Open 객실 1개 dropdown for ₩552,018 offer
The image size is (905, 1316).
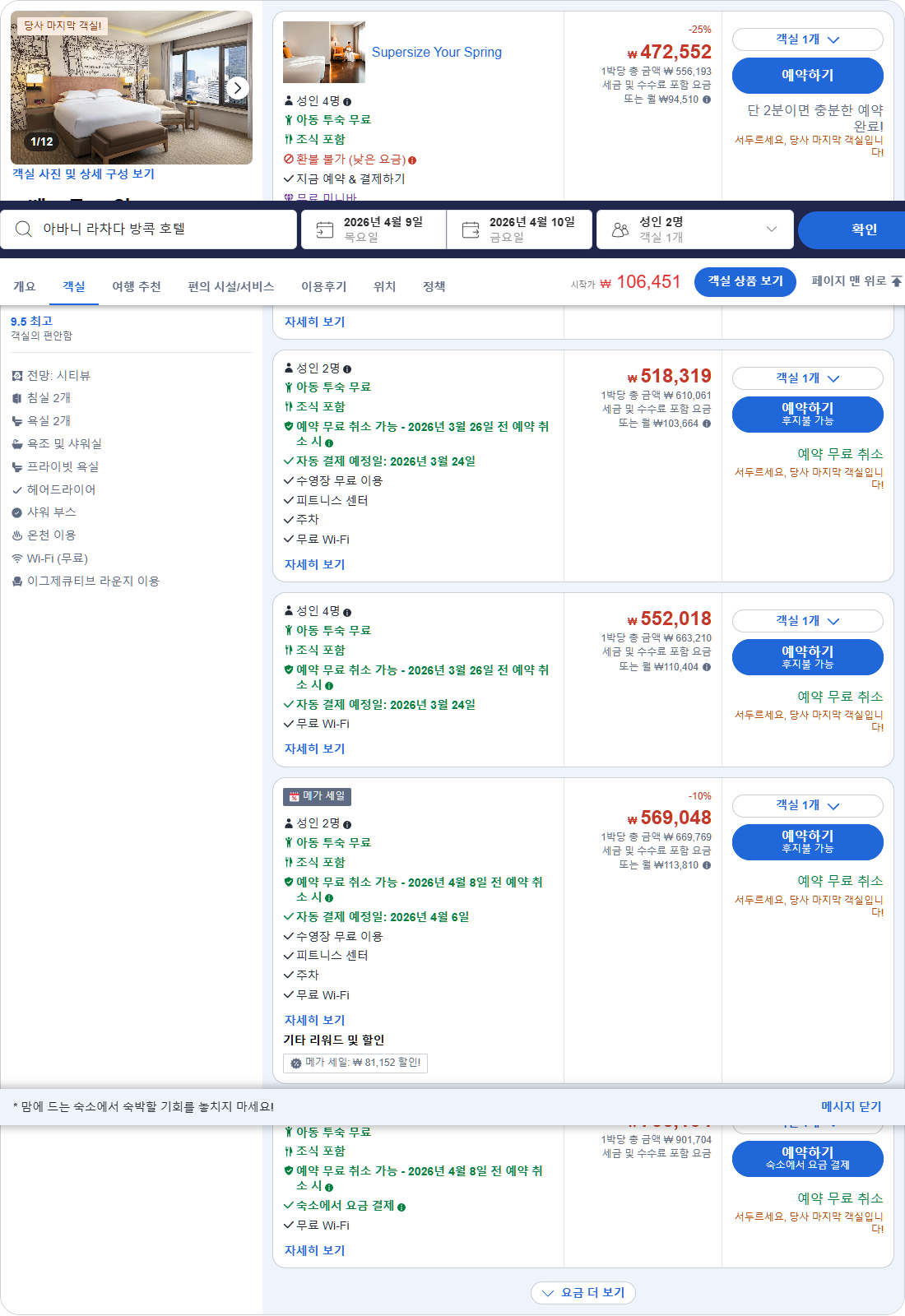click(807, 621)
